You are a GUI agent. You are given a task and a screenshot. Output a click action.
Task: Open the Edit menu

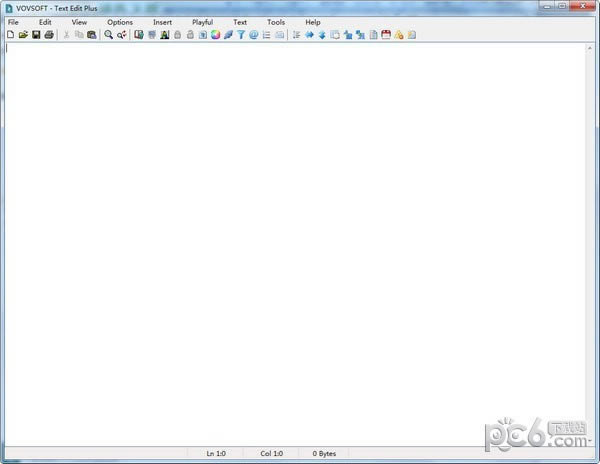coord(45,22)
